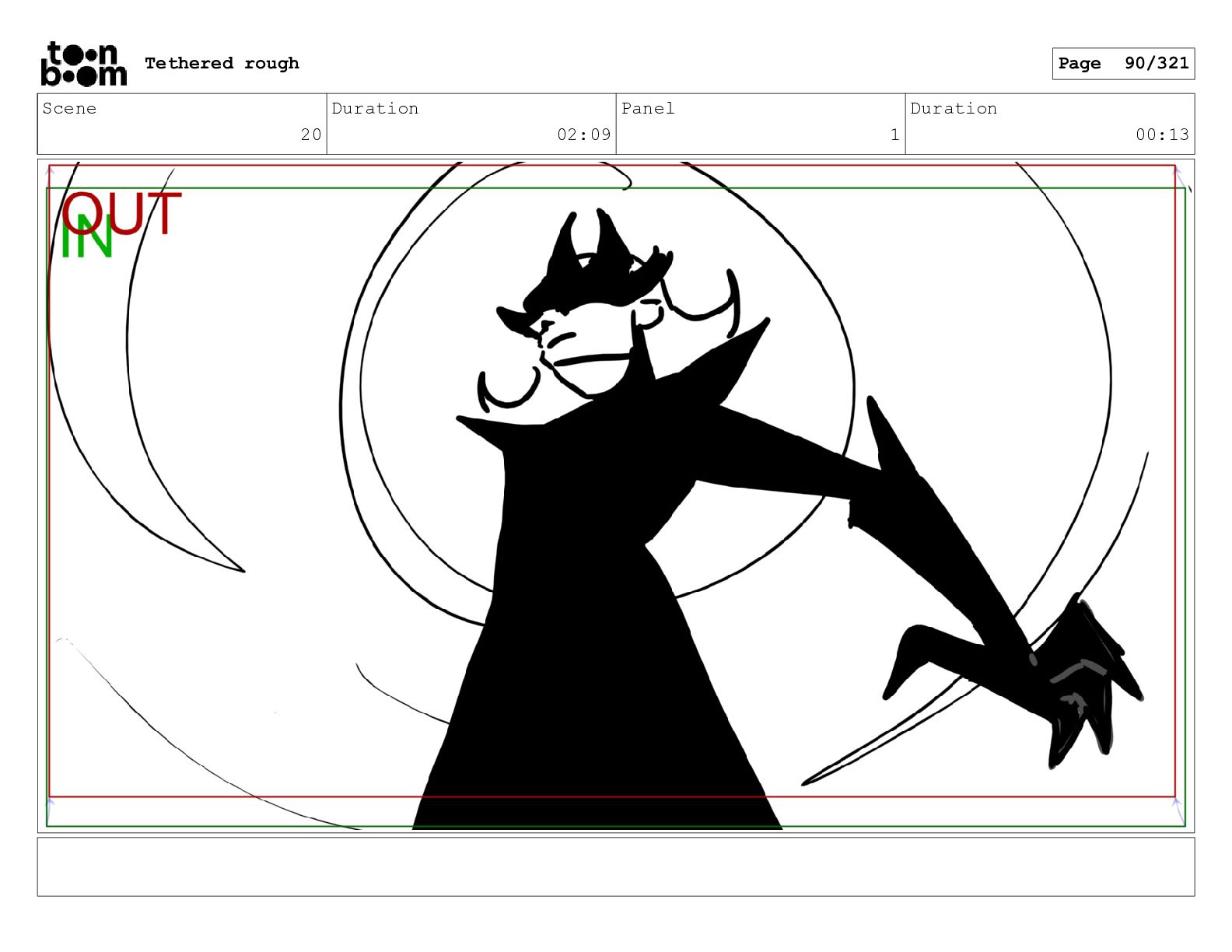Image resolution: width=1232 pixels, height=952 pixels.
Task: Click the scene number '20'
Action: [311, 135]
